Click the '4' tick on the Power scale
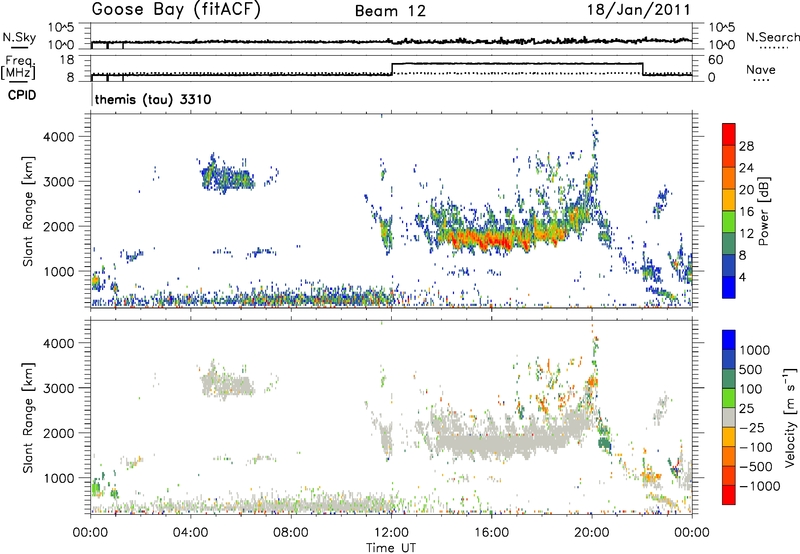Viewport: 800px width, 554px height. point(742,277)
